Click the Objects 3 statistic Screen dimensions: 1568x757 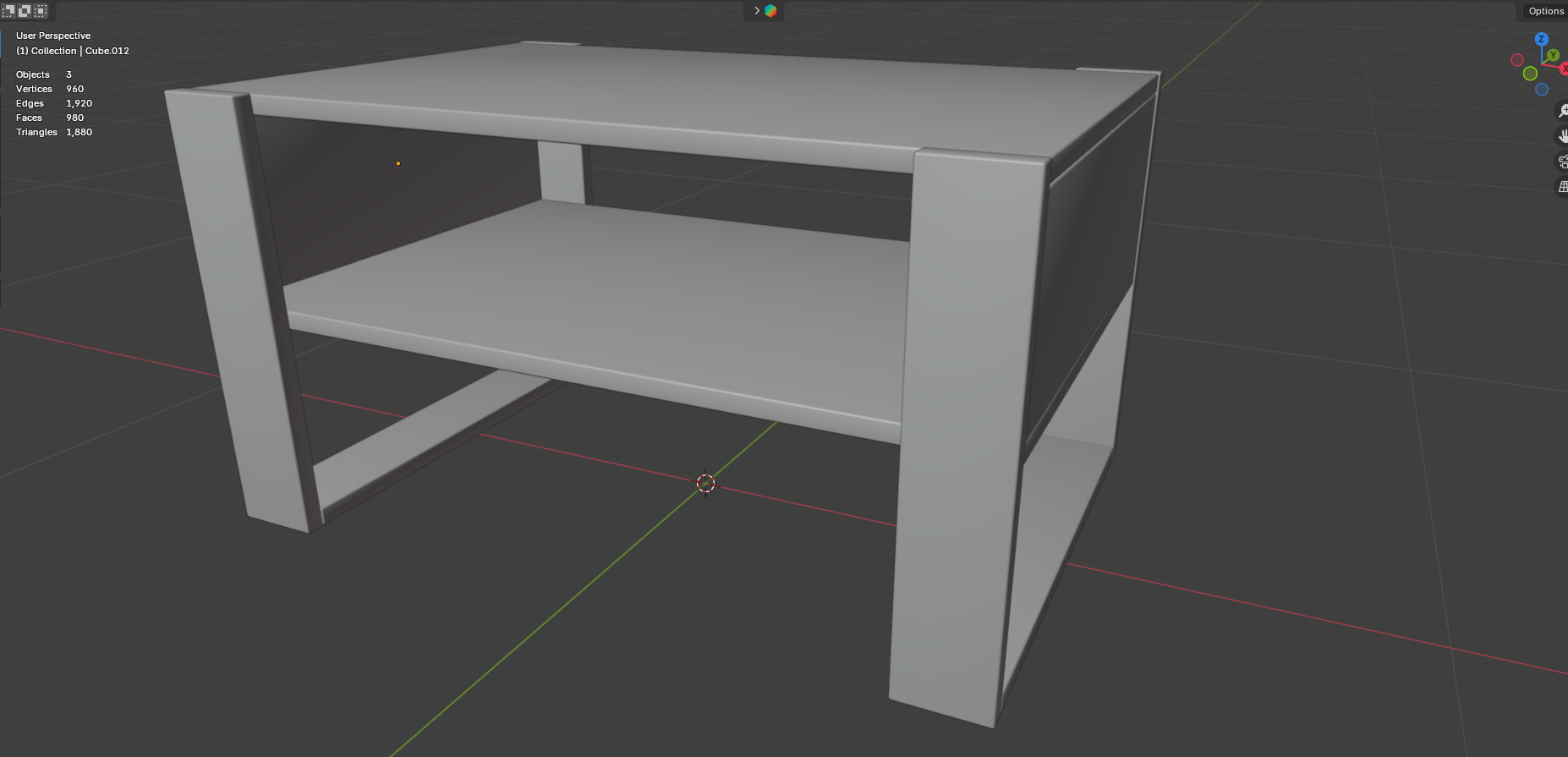(44, 74)
